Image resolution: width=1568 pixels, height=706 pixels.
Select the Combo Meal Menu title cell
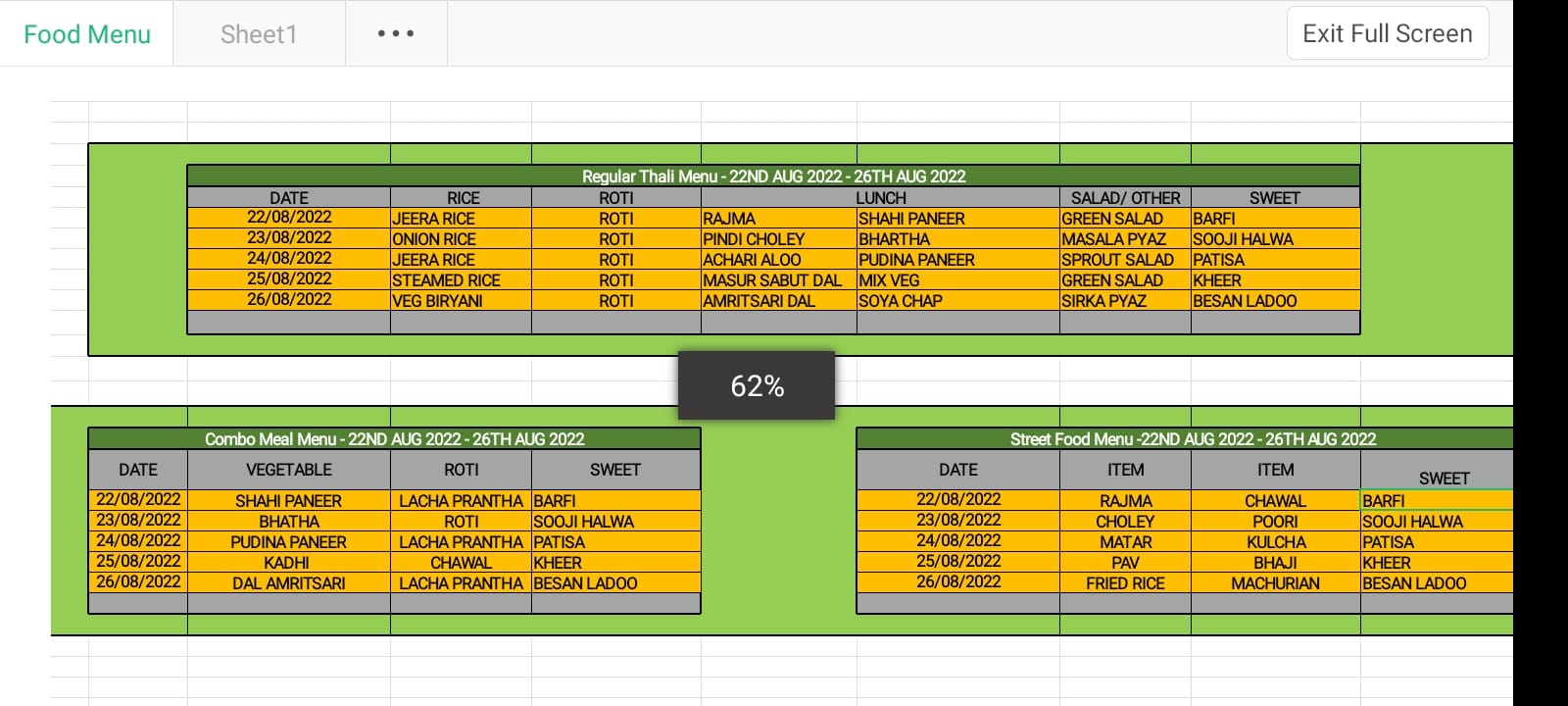point(394,438)
